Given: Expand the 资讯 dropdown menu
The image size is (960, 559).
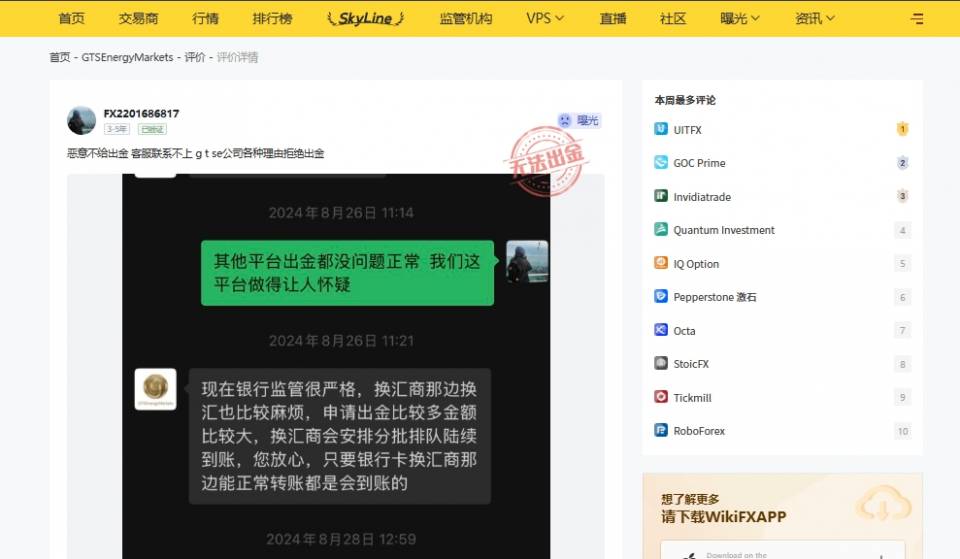Looking at the screenshot, I should (814, 18).
